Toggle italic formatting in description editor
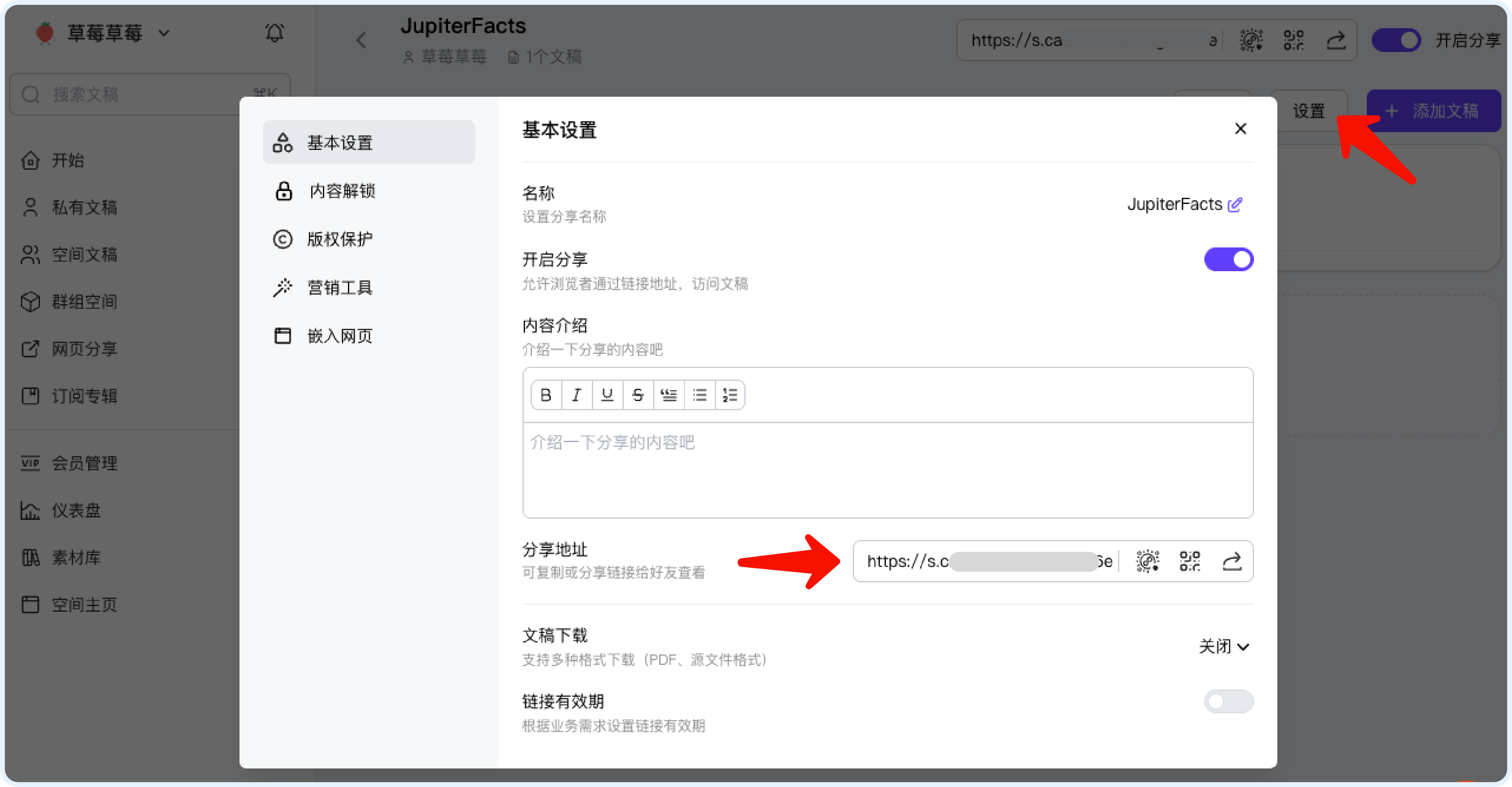 click(x=577, y=395)
